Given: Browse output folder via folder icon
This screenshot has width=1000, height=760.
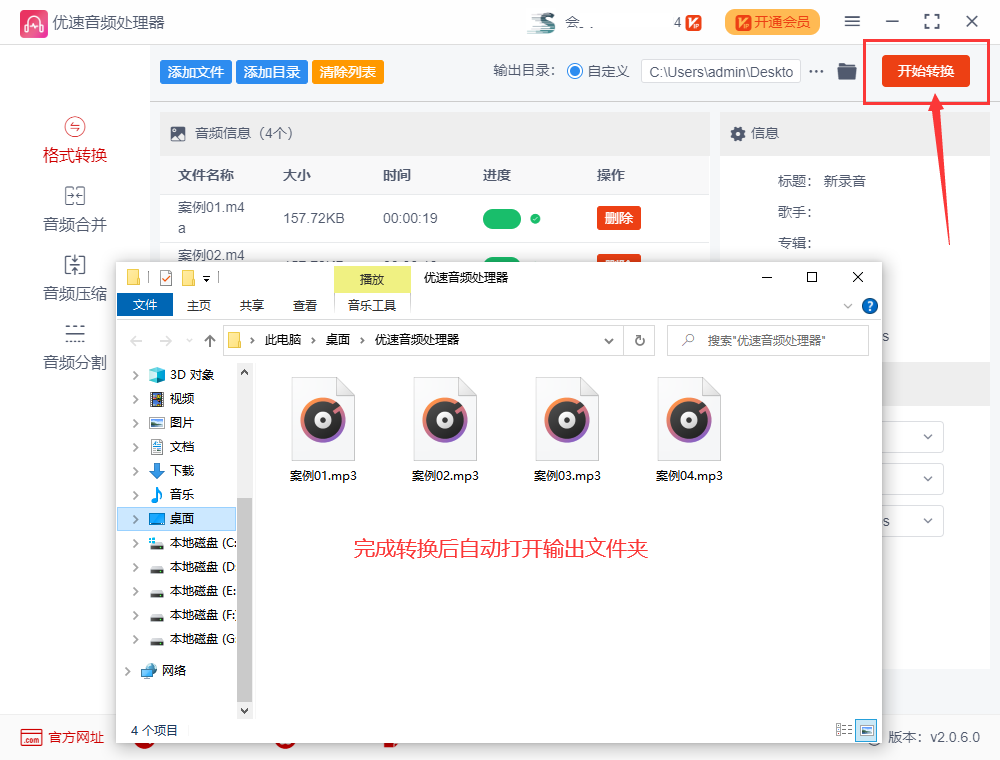Looking at the screenshot, I should point(847,71).
